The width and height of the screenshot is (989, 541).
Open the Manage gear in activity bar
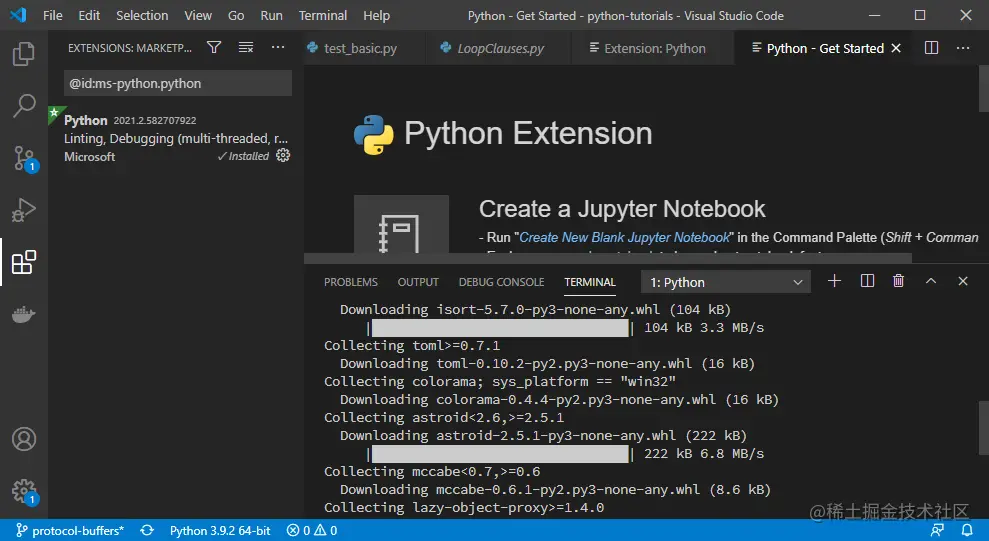tap(24, 491)
